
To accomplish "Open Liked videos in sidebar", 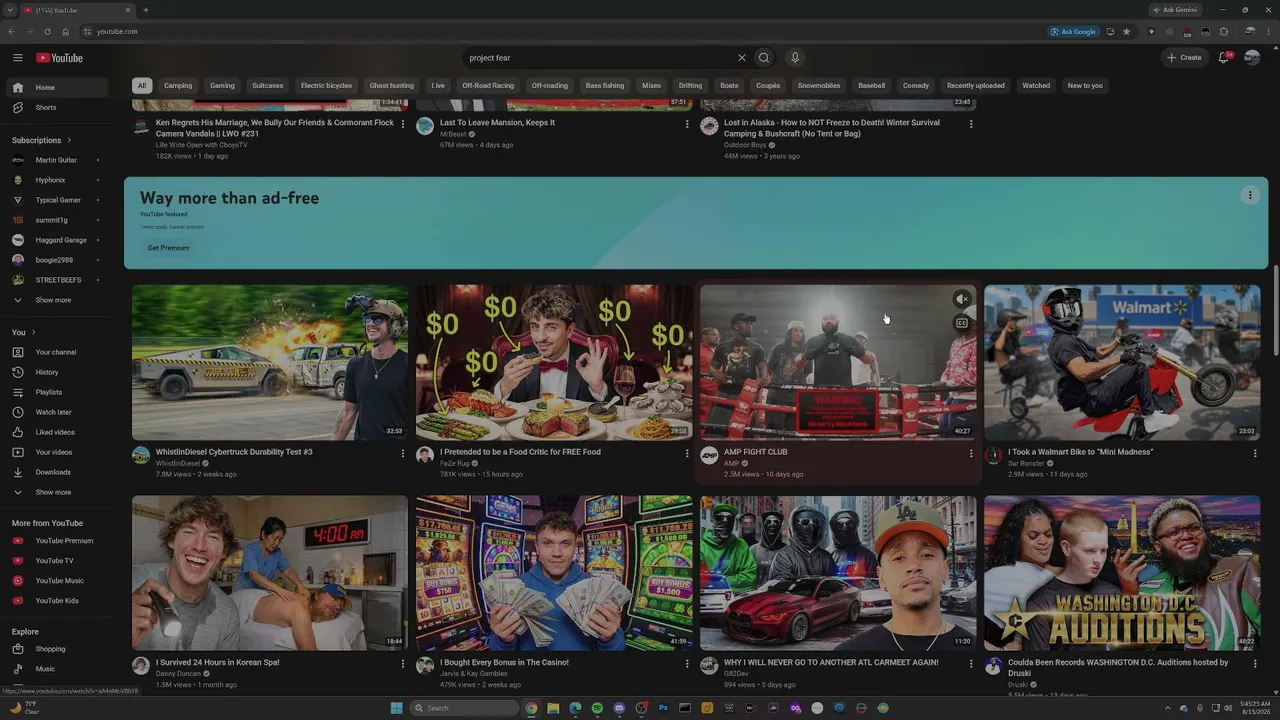I will click(x=60, y=432).
